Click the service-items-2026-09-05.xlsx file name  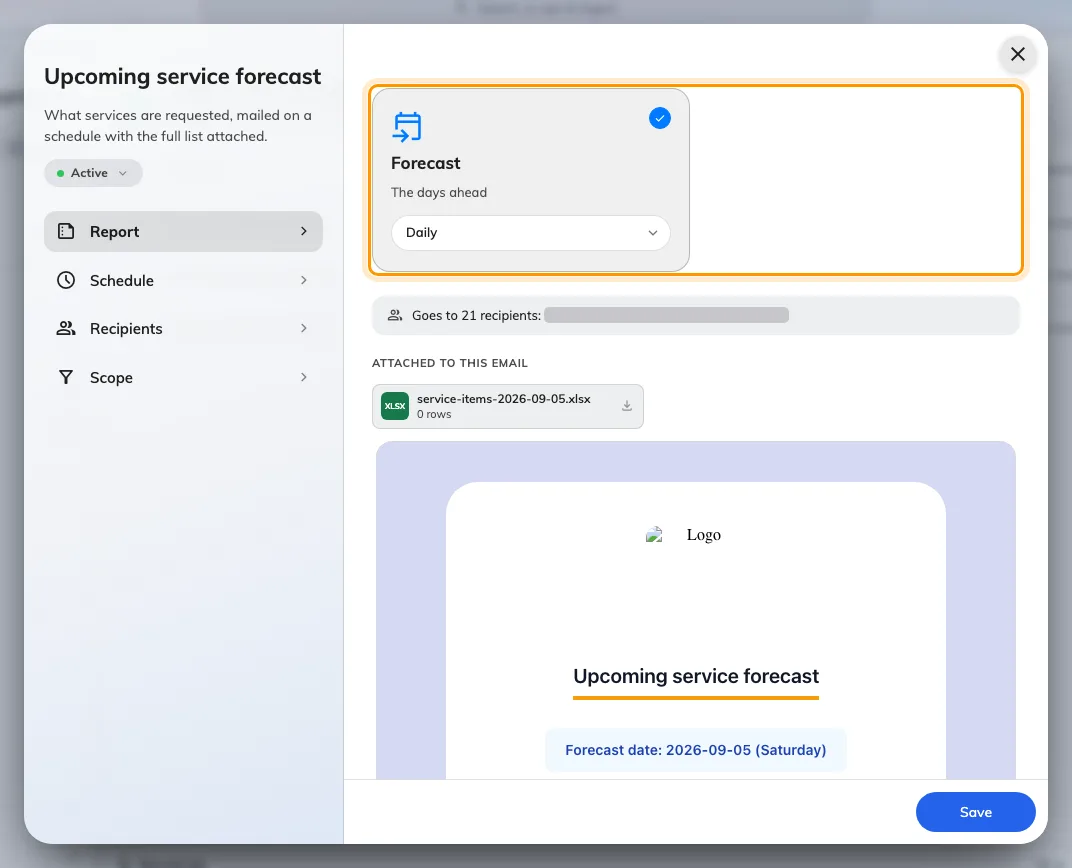504,398
